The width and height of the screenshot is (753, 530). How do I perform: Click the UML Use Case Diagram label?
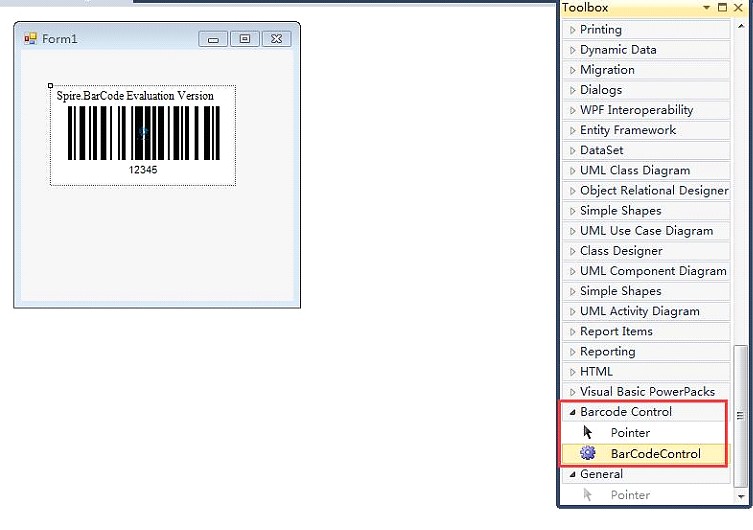[646, 231]
